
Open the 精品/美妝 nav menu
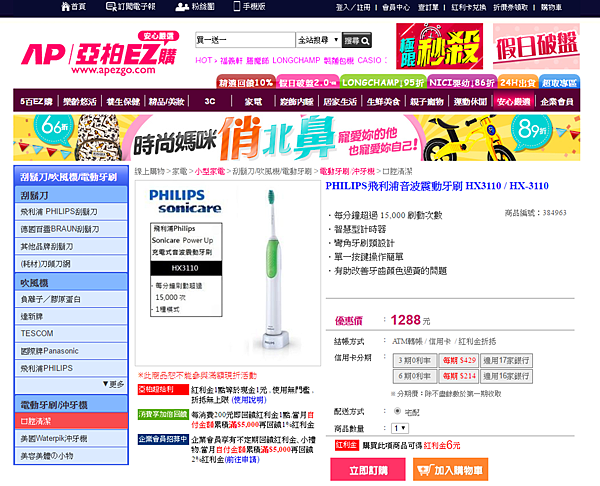click(166, 101)
